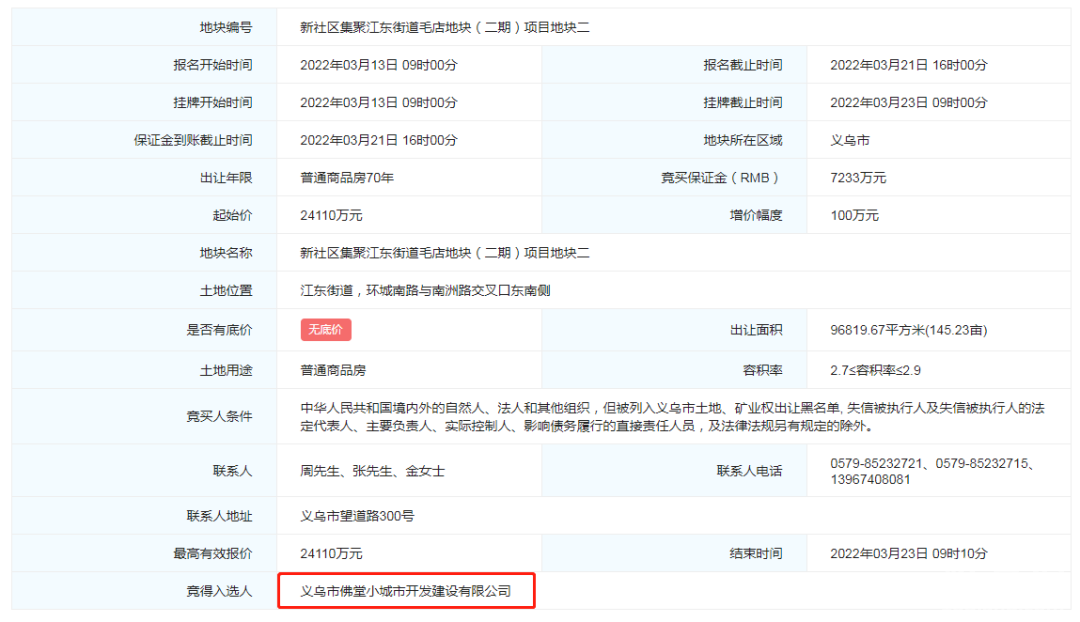Click the deposit amount 7233万元

click(858, 178)
